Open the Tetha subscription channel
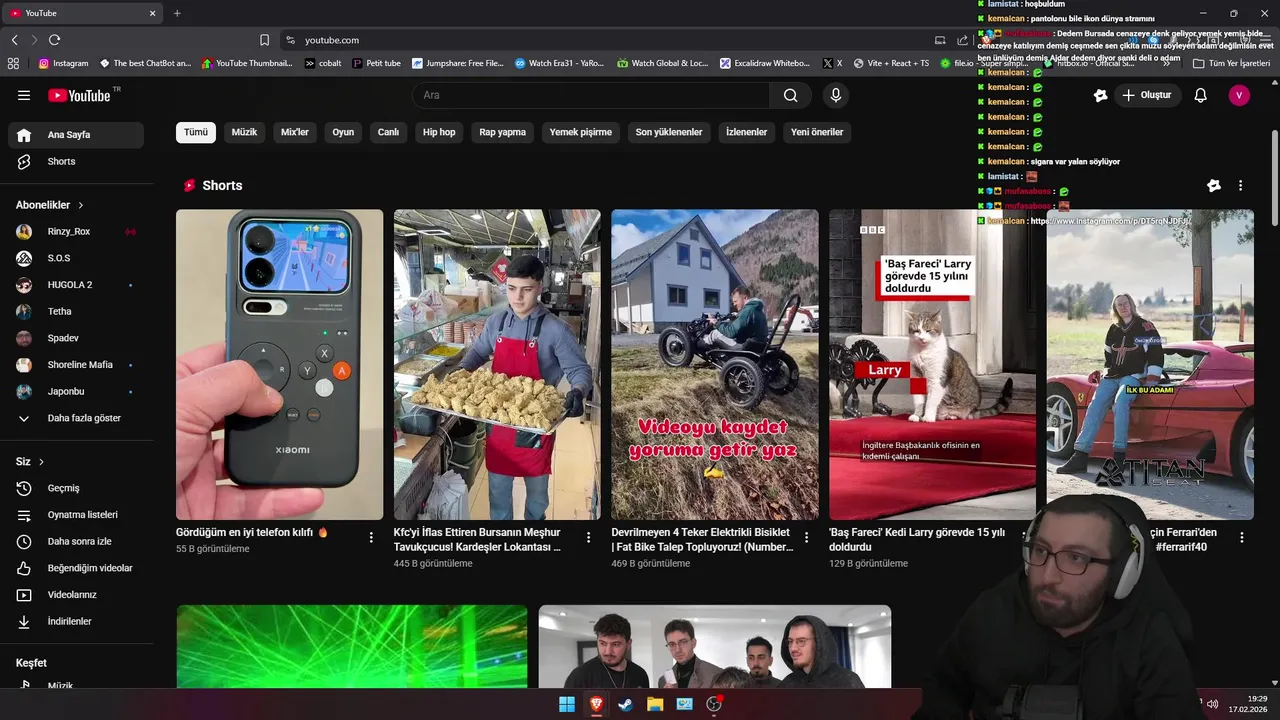Viewport: 1280px width, 720px height. coord(76,312)
